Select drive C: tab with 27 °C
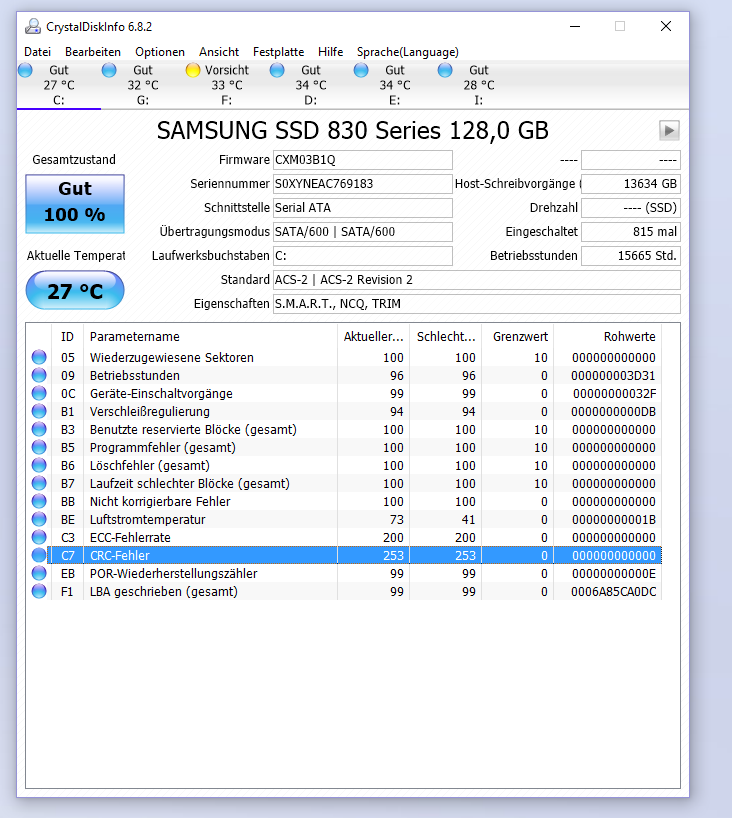 click(59, 85)
